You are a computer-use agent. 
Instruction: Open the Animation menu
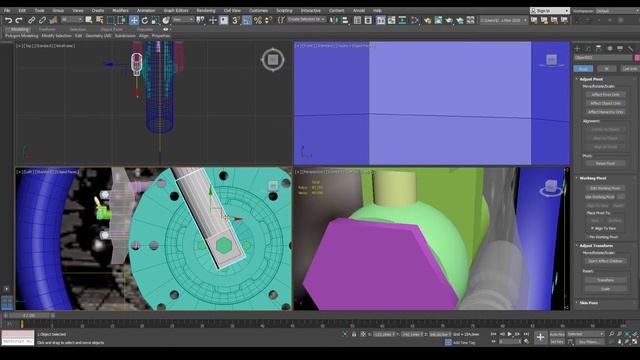pyautogui.click(x=146, y=11)
